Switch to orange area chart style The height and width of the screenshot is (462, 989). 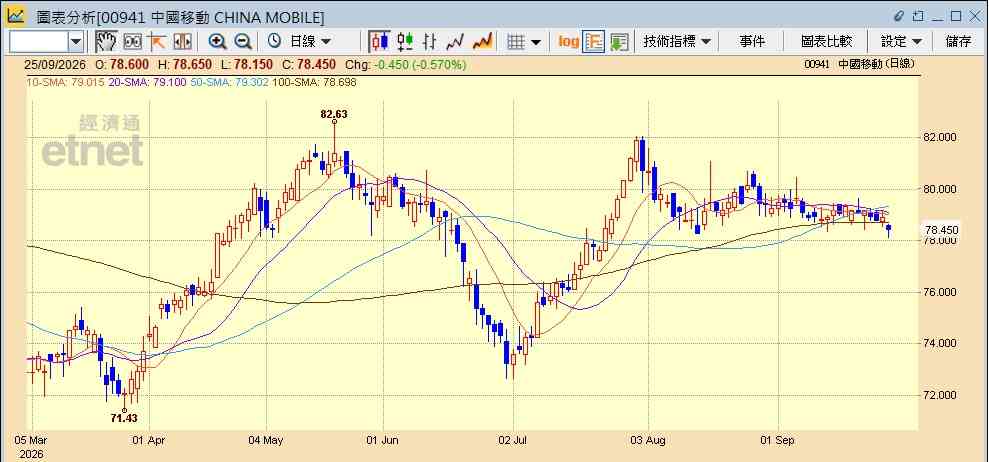pyautogui.click(x=483, y=42)
